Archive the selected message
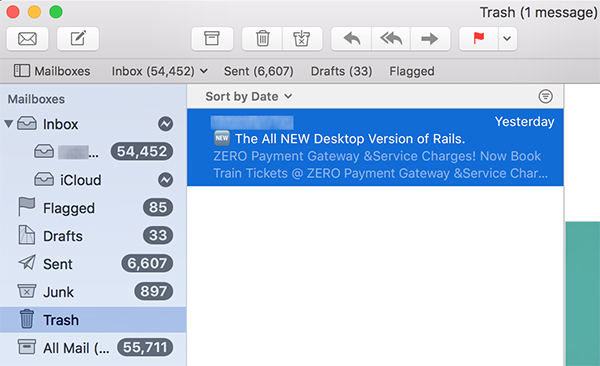The height and width of the screenshot is (366, 600). pyautogui.click(x=212, y=39)
